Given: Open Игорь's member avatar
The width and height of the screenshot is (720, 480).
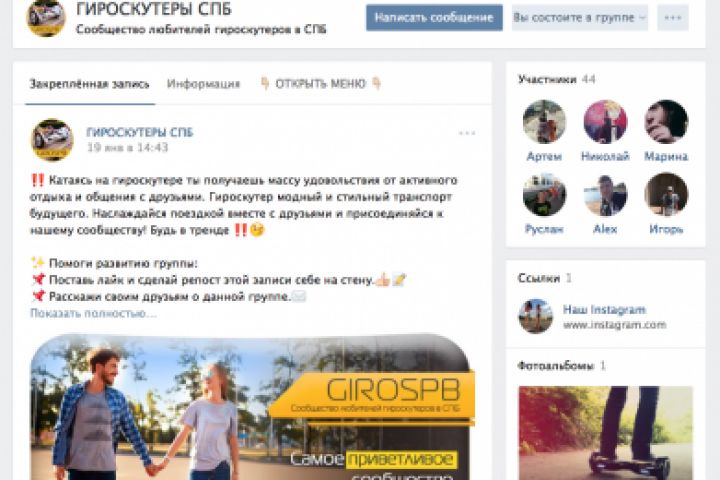Looking at the screenshot, I should pyautogui.click(x=666, y=194).
